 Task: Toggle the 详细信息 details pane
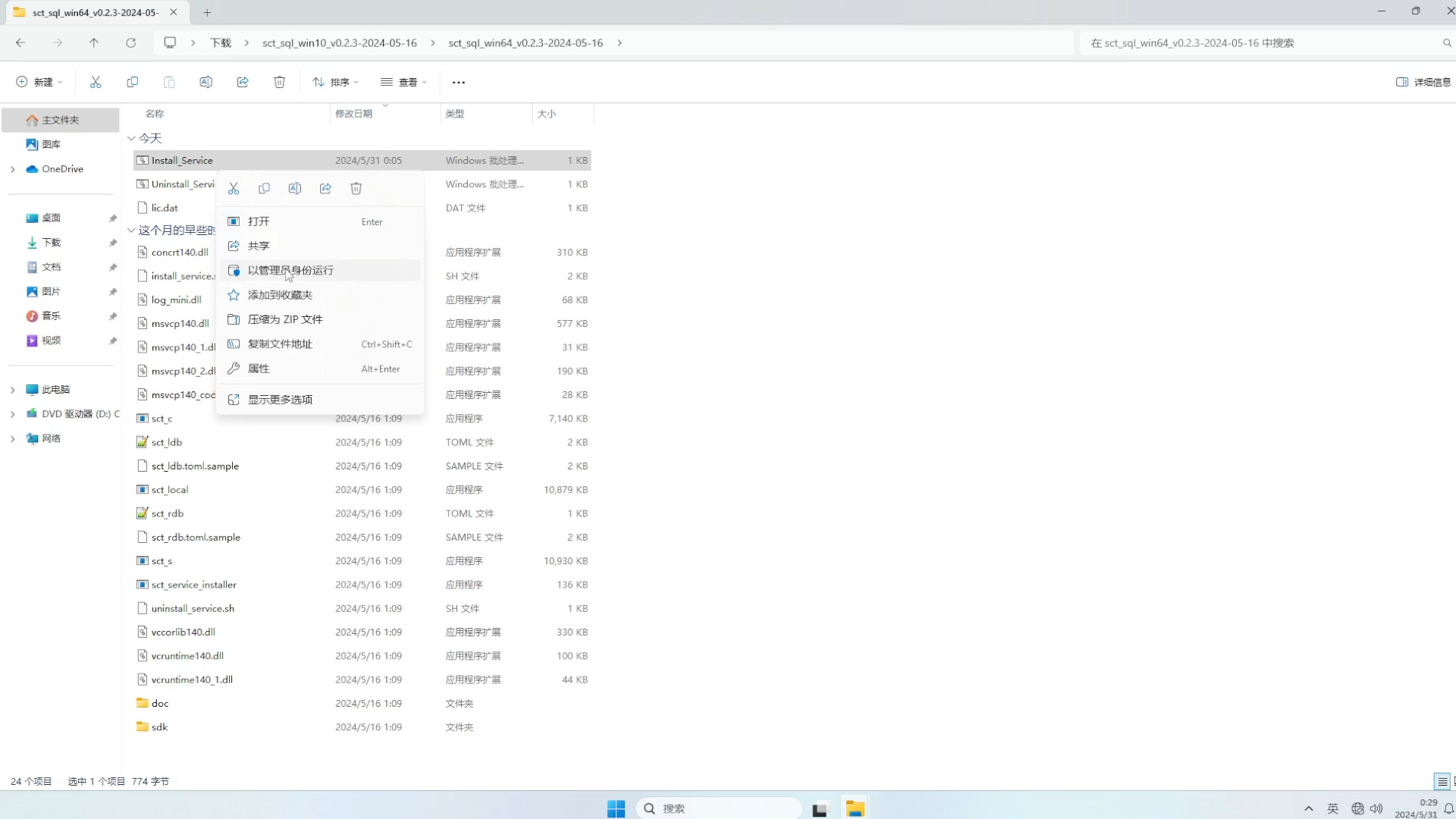(1423, 82)
